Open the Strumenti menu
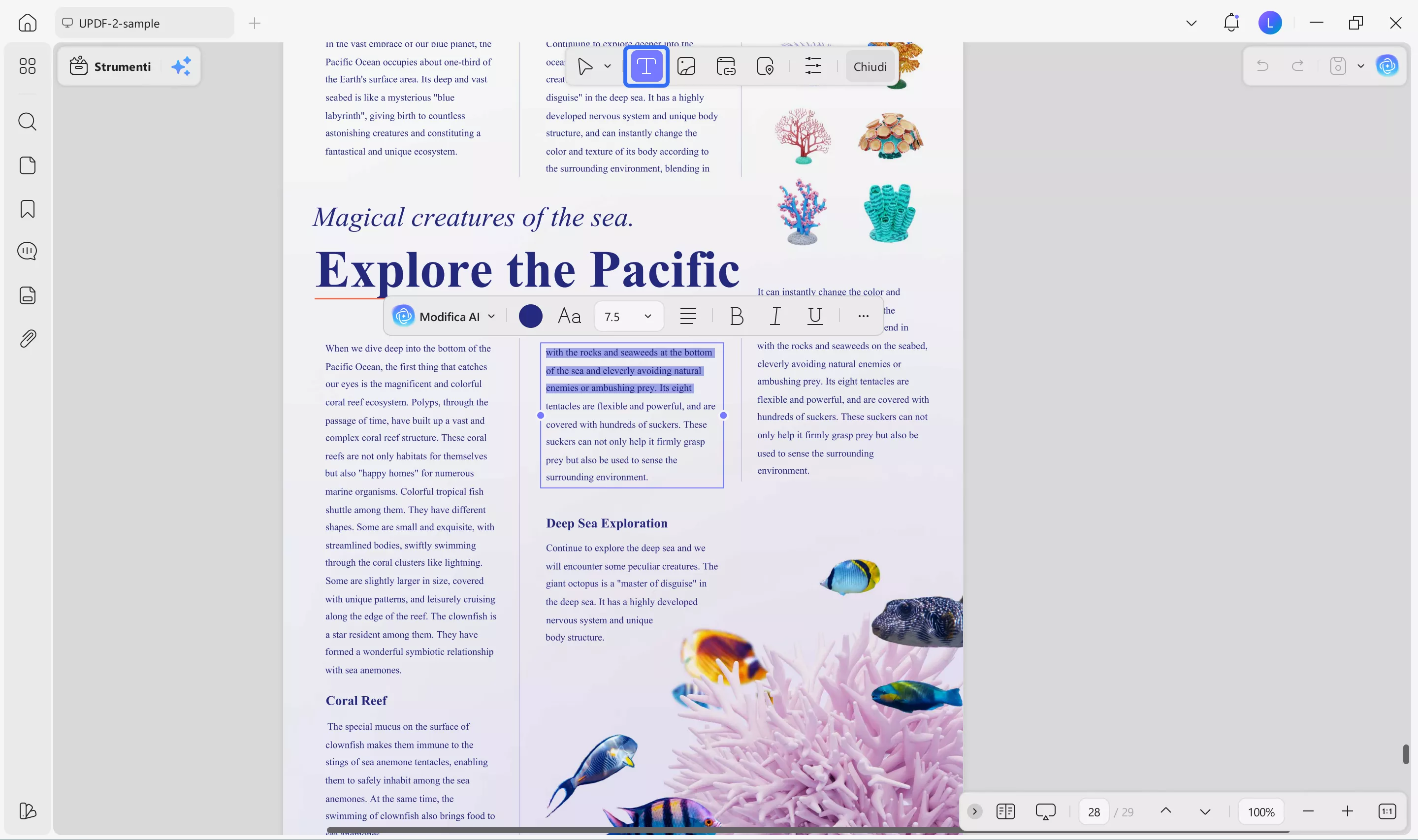 coord(123,66)
